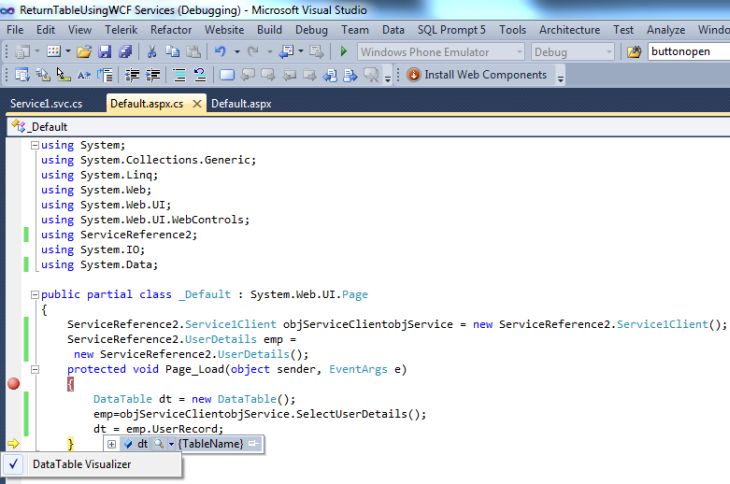Image resolution: width=730 pixels, height=484 pixels.
Task: Open the Test menu
Action: click(x=623, y=30)
